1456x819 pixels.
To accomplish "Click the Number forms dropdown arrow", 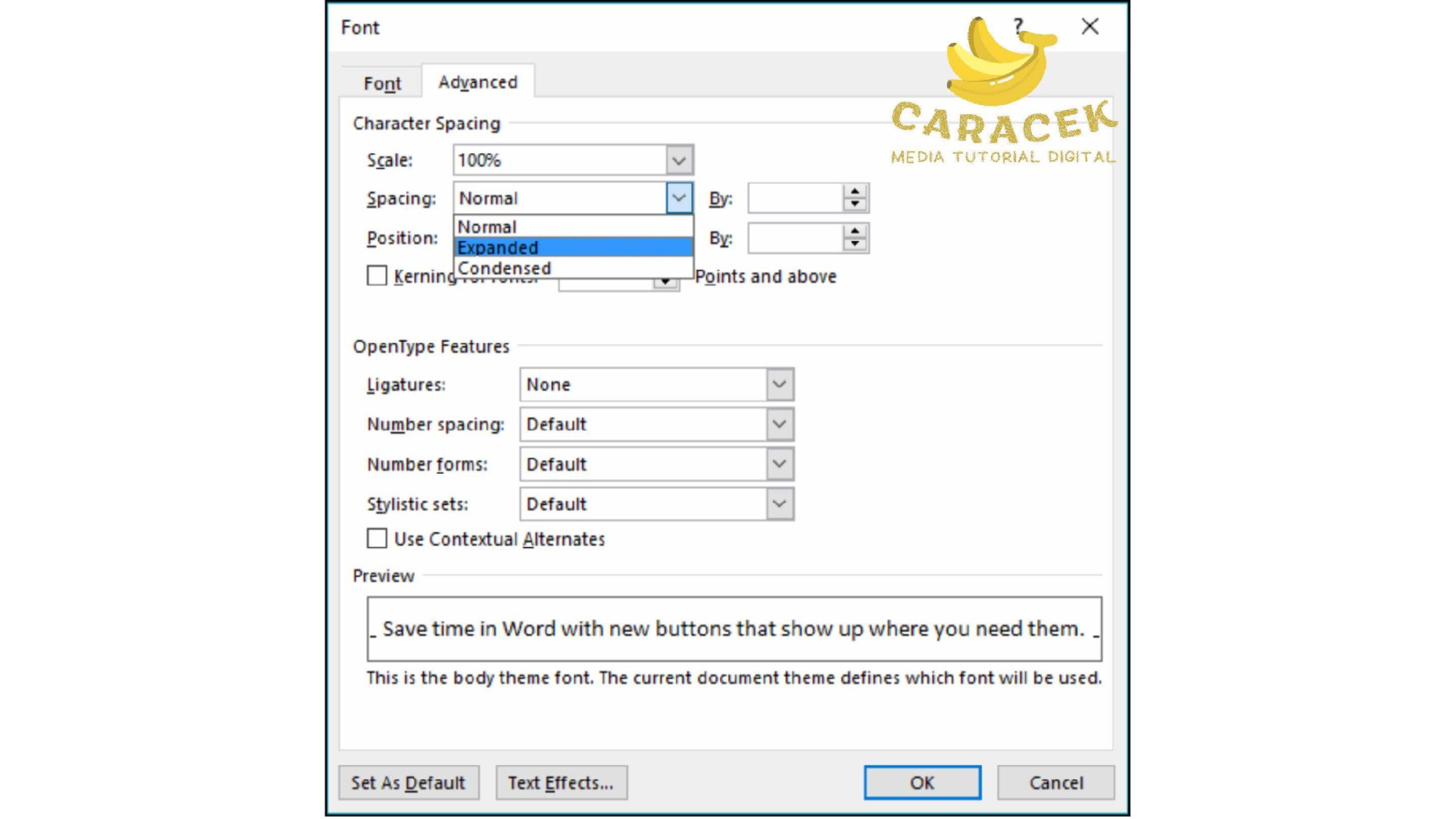I will pyautogui.click(x=779, y=464).
